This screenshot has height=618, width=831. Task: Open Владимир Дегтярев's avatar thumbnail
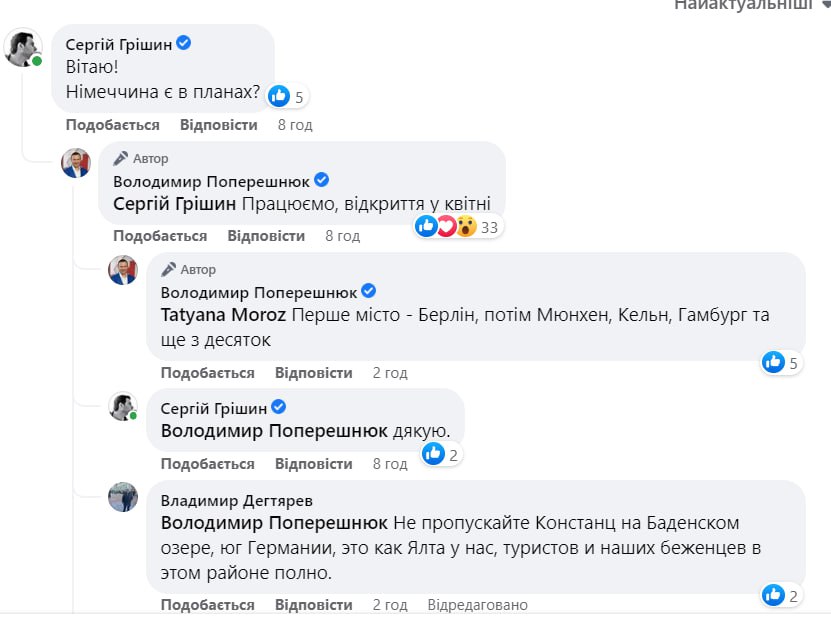coord(123,500)
